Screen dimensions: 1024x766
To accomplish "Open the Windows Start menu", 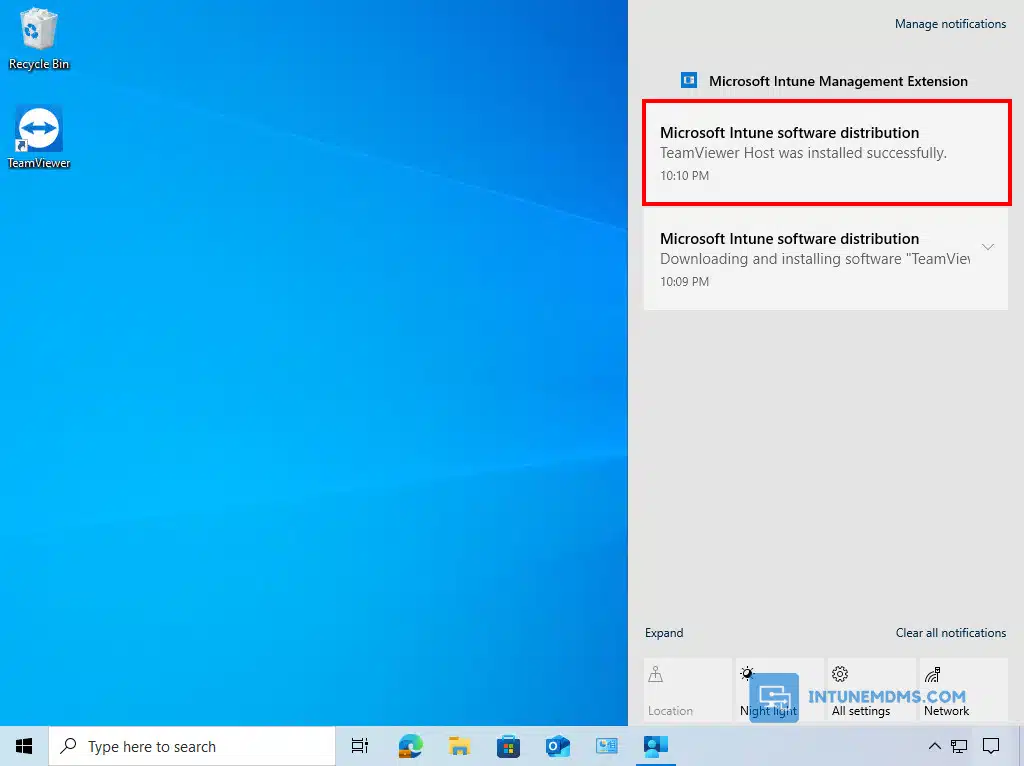I will pyautogui.click(x=24, y=746).
